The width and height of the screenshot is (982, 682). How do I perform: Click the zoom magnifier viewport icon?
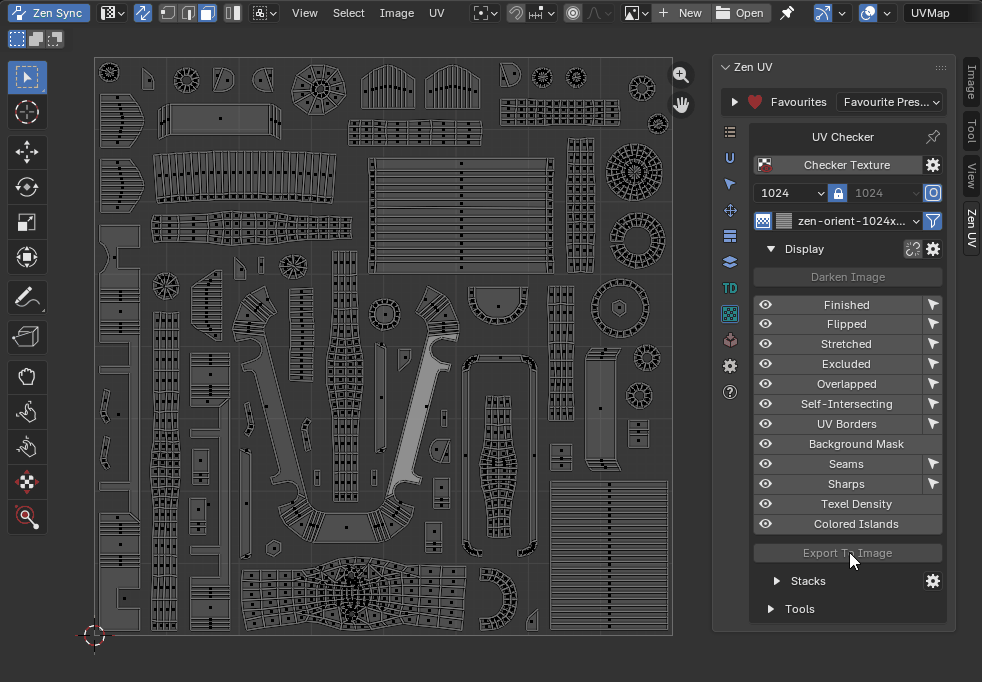tap(681, 75)
